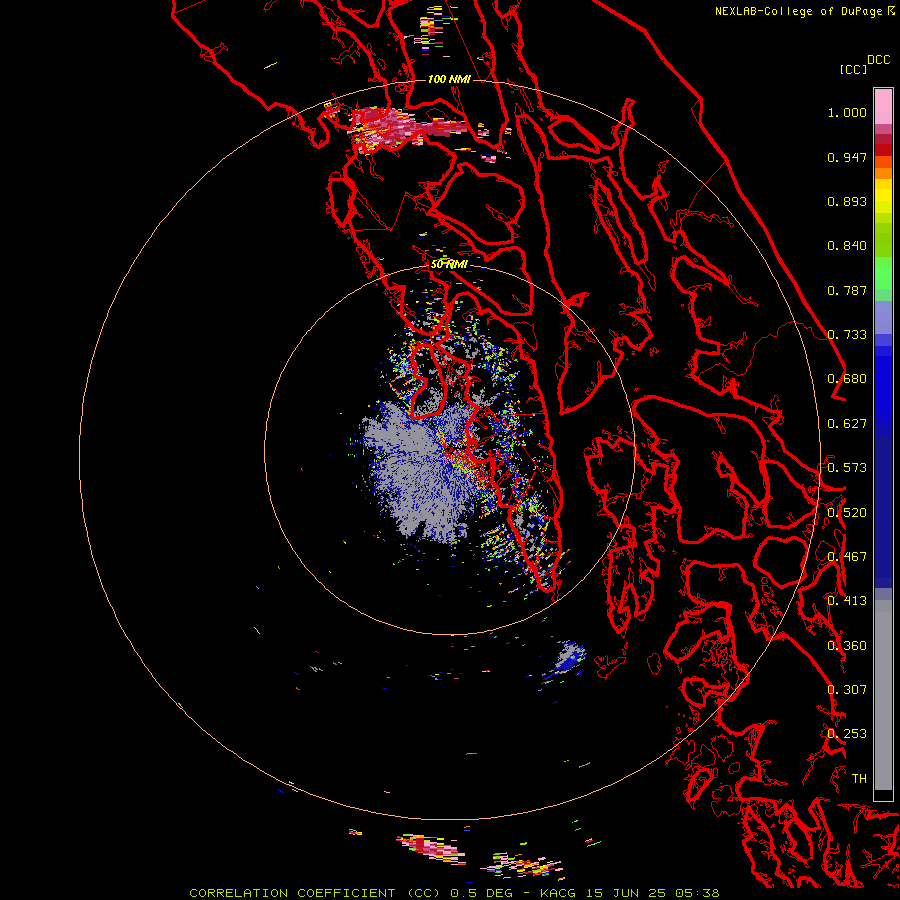Select the 0.253 scale value
The image size is (900, 900).
[x=847, y=734]
